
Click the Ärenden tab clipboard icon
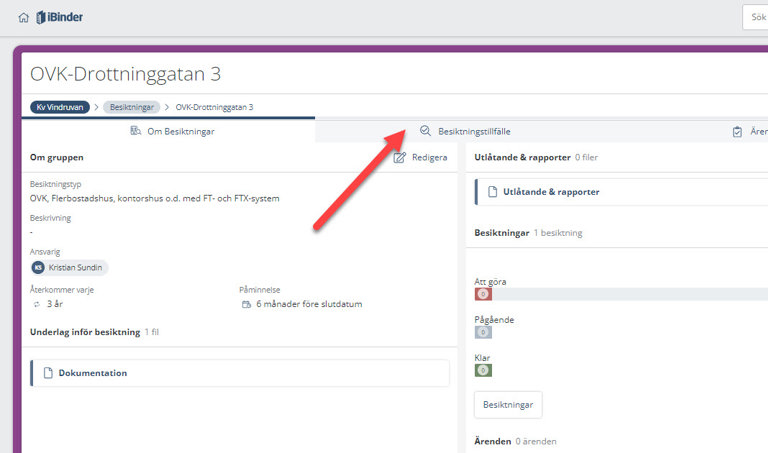click(x=737, y=131)
